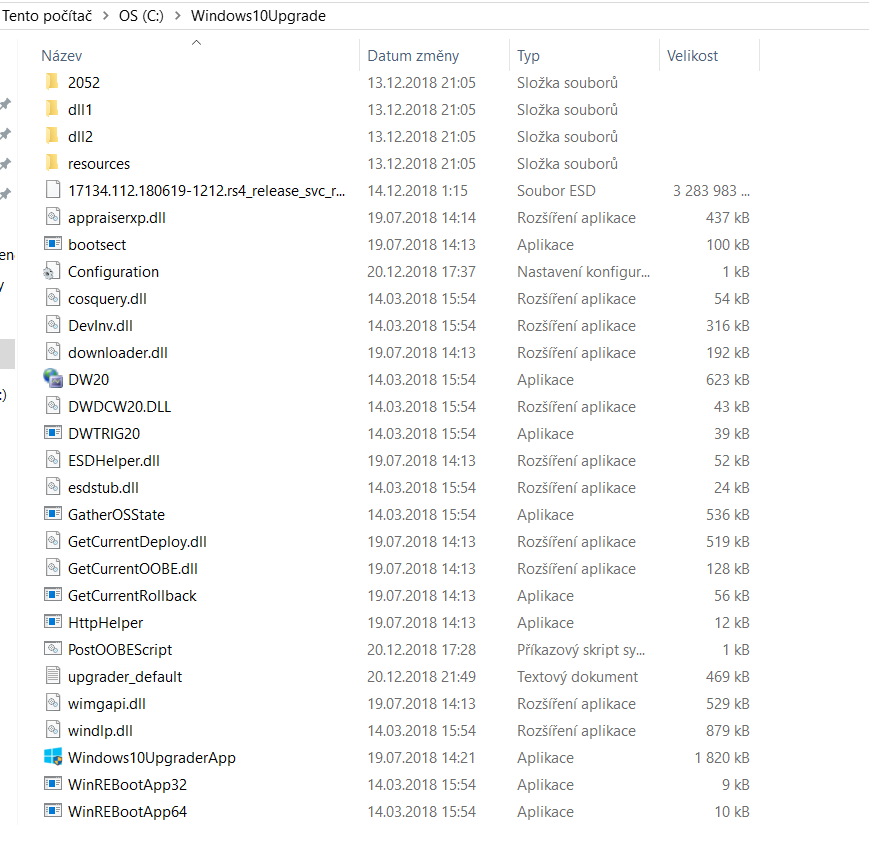Select the dll1 folder icon

[52, 109]
